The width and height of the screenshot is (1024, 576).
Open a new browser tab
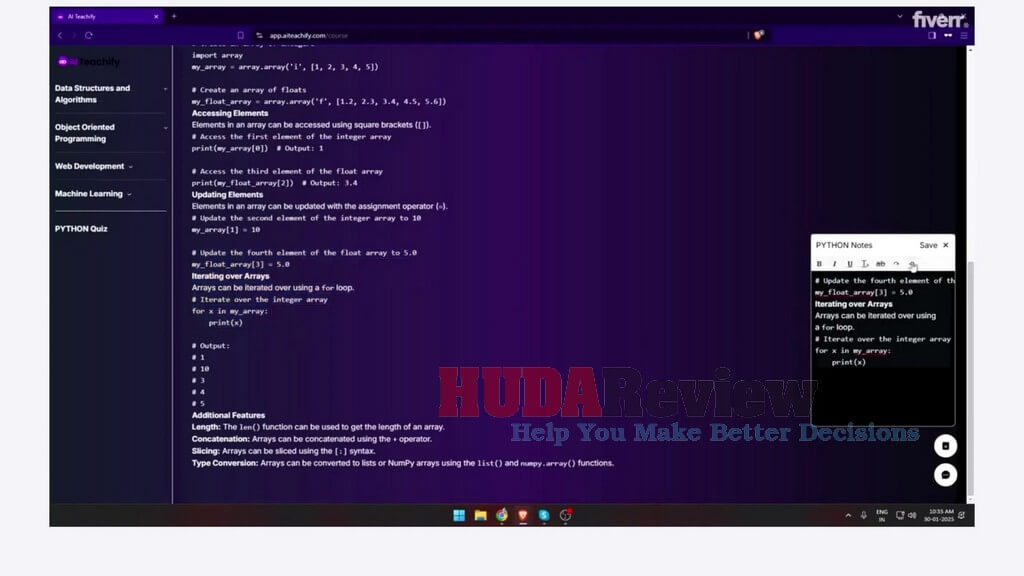click(174, 16)
